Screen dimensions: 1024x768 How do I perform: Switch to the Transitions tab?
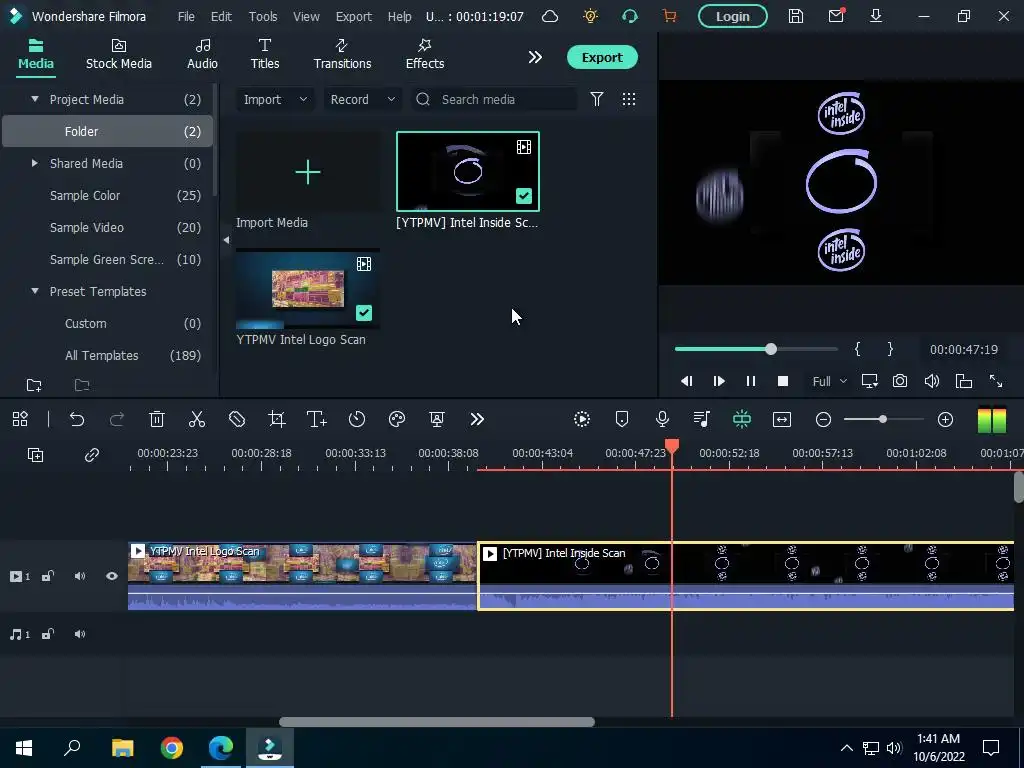(342, 54)
